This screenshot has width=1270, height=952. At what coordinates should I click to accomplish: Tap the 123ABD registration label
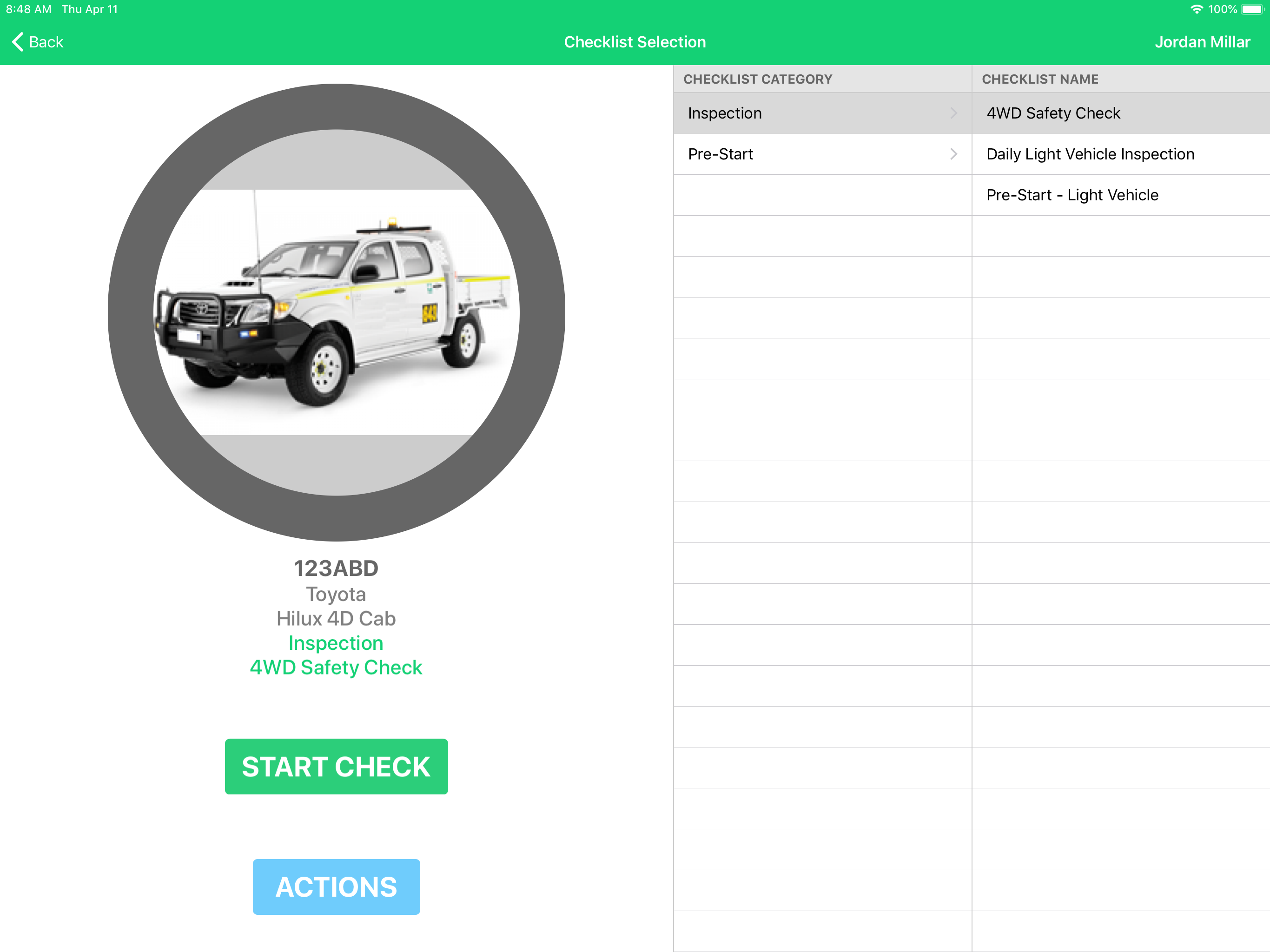336,569
